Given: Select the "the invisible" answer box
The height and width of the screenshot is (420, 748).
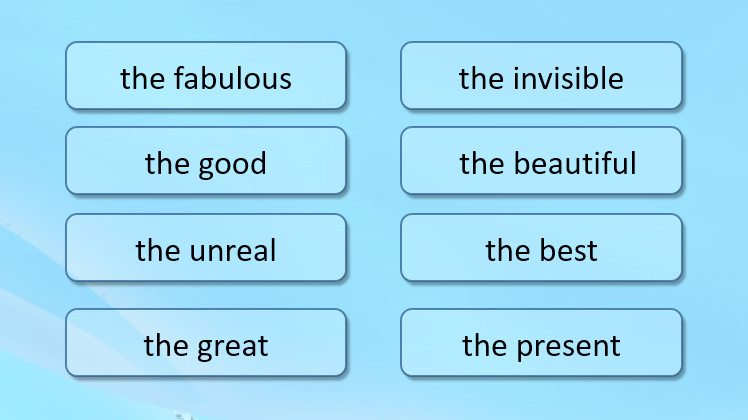Looking at the screenshot, I should pyautogui.click(x=541, y=76).
